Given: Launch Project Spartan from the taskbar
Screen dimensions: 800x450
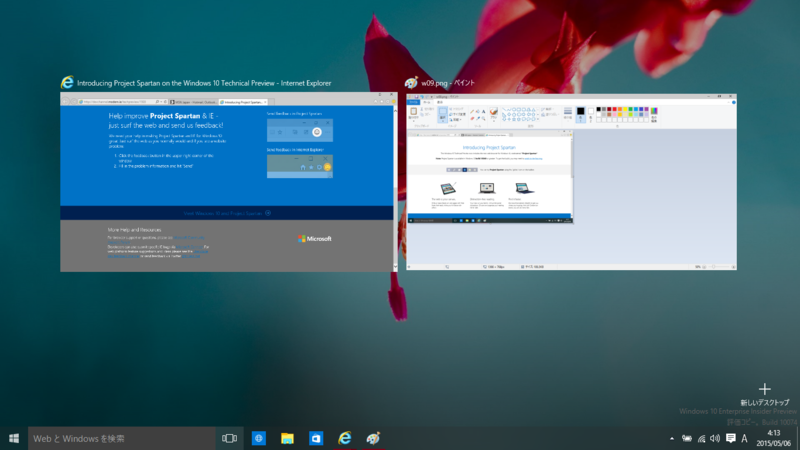Looking at the screenshot, I should [259, 438].
